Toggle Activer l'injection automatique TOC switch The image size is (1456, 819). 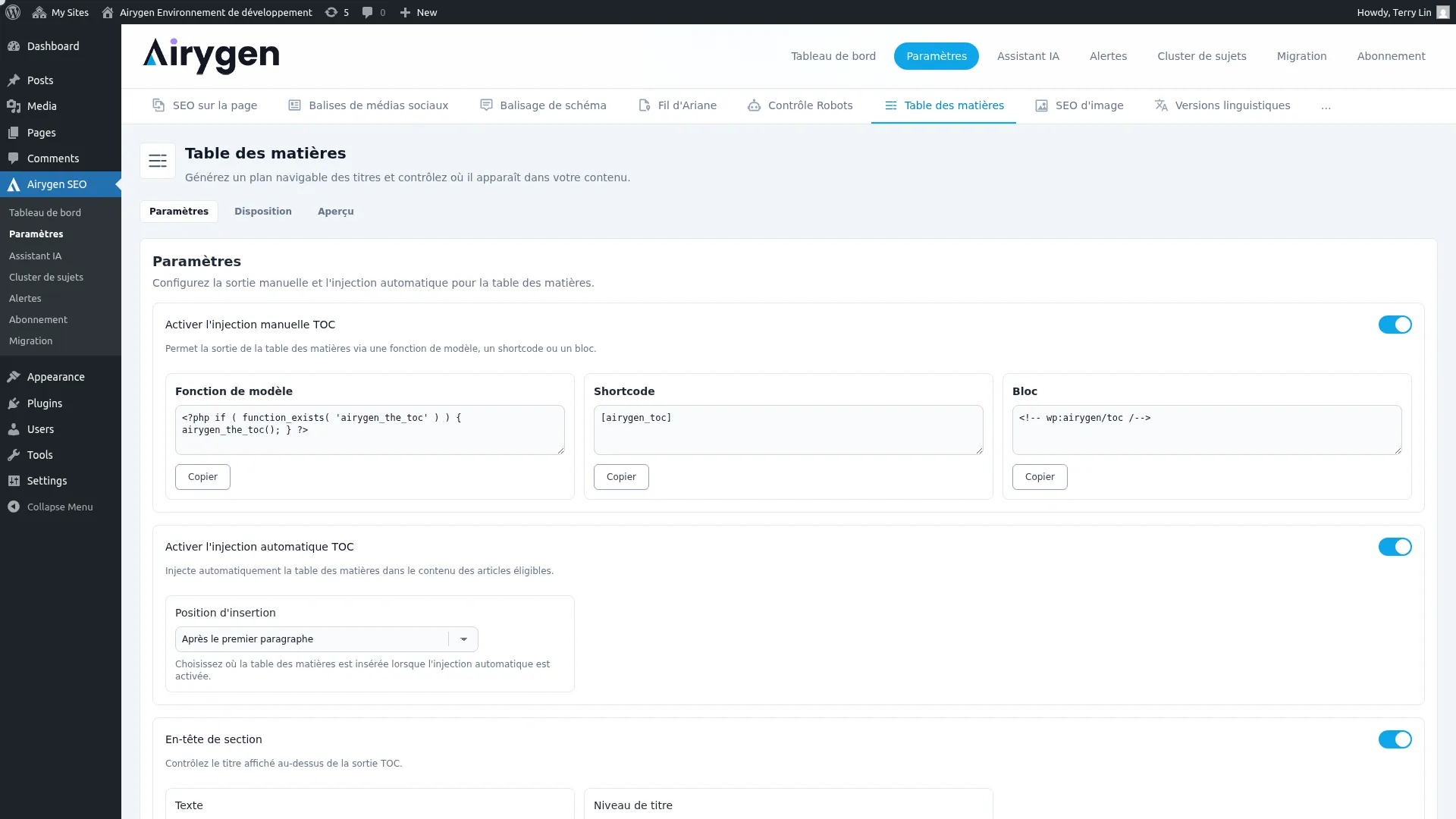coord(1395,547)
